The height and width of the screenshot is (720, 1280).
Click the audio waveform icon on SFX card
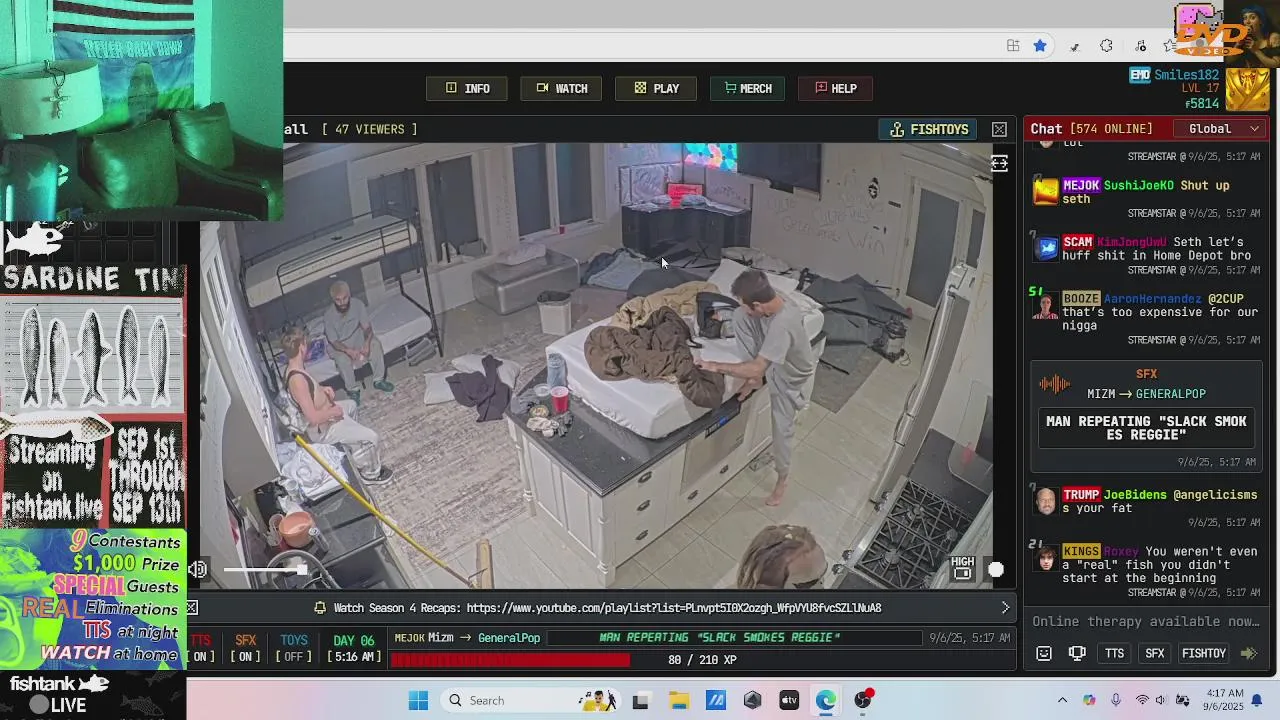click(x=1055, y=384)
